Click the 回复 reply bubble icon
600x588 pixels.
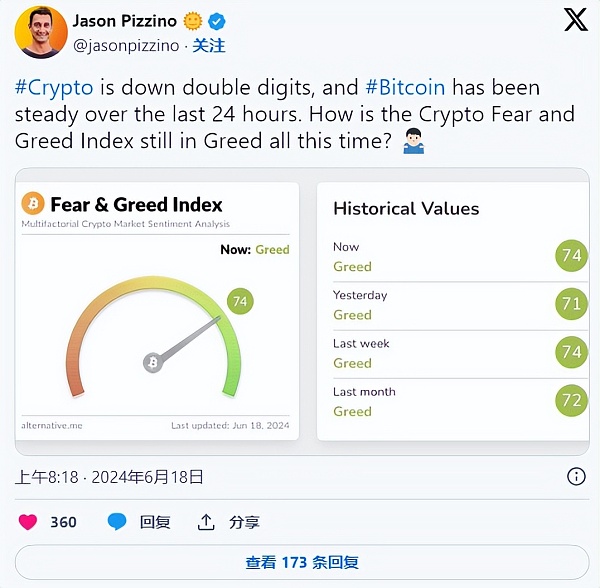pyautogui.click(x=118, y=521)
